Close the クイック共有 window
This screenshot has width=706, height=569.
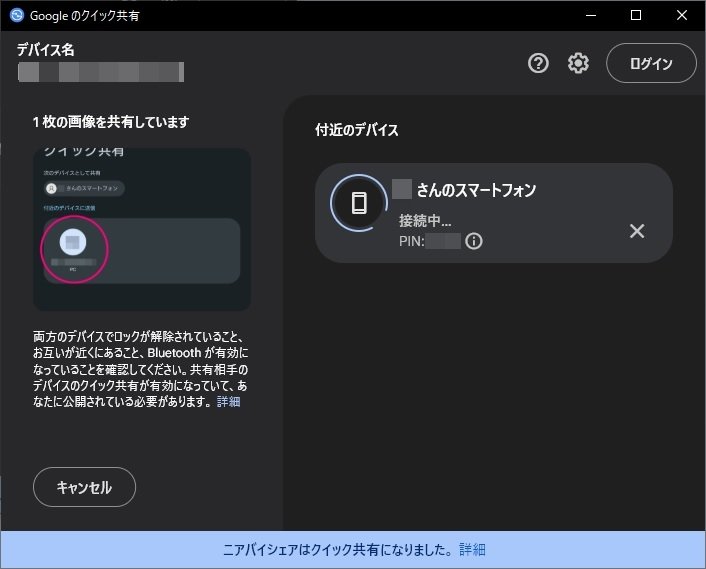[682, 15]
